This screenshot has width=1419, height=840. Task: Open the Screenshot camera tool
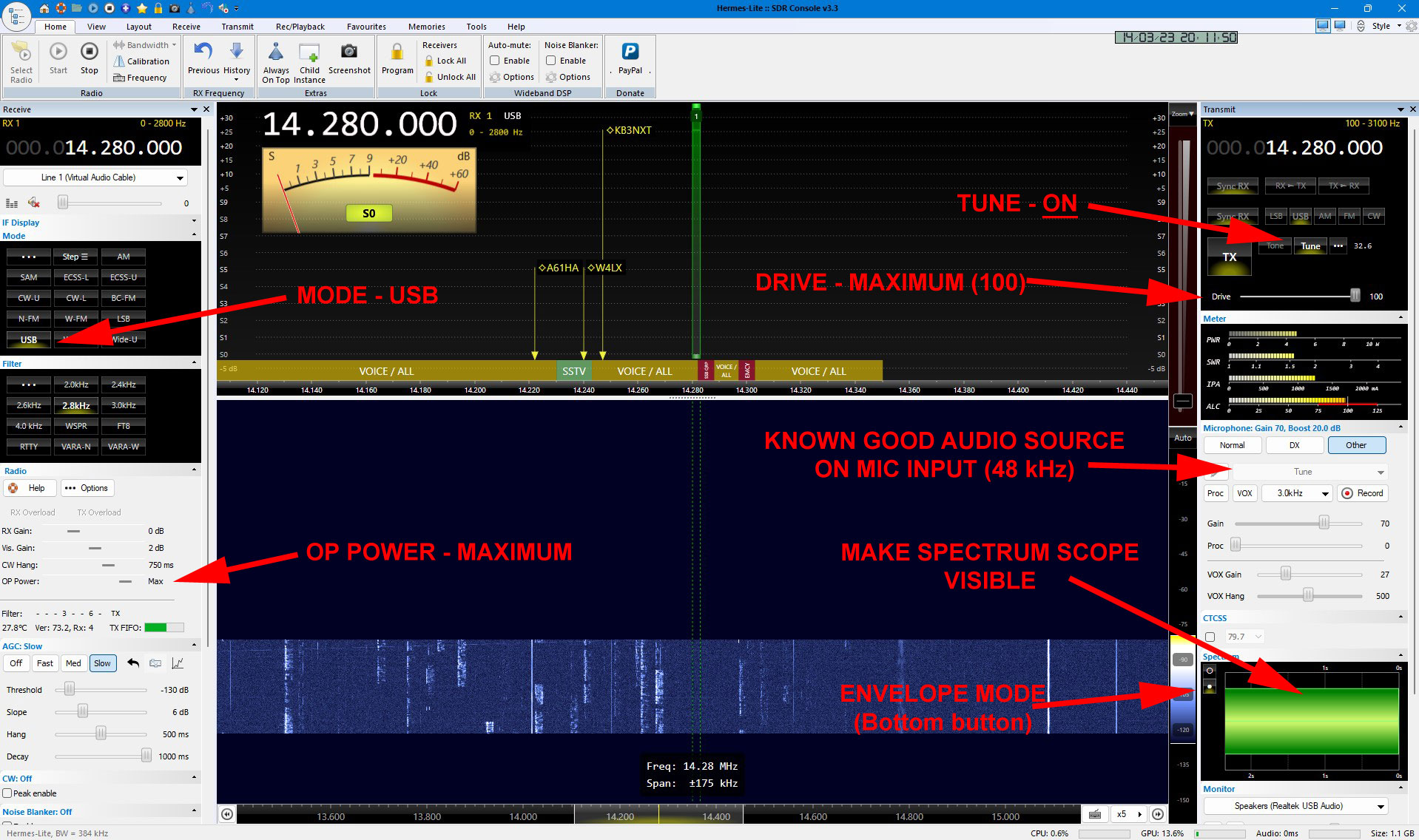pyautogui.click(x=348, y=52)
